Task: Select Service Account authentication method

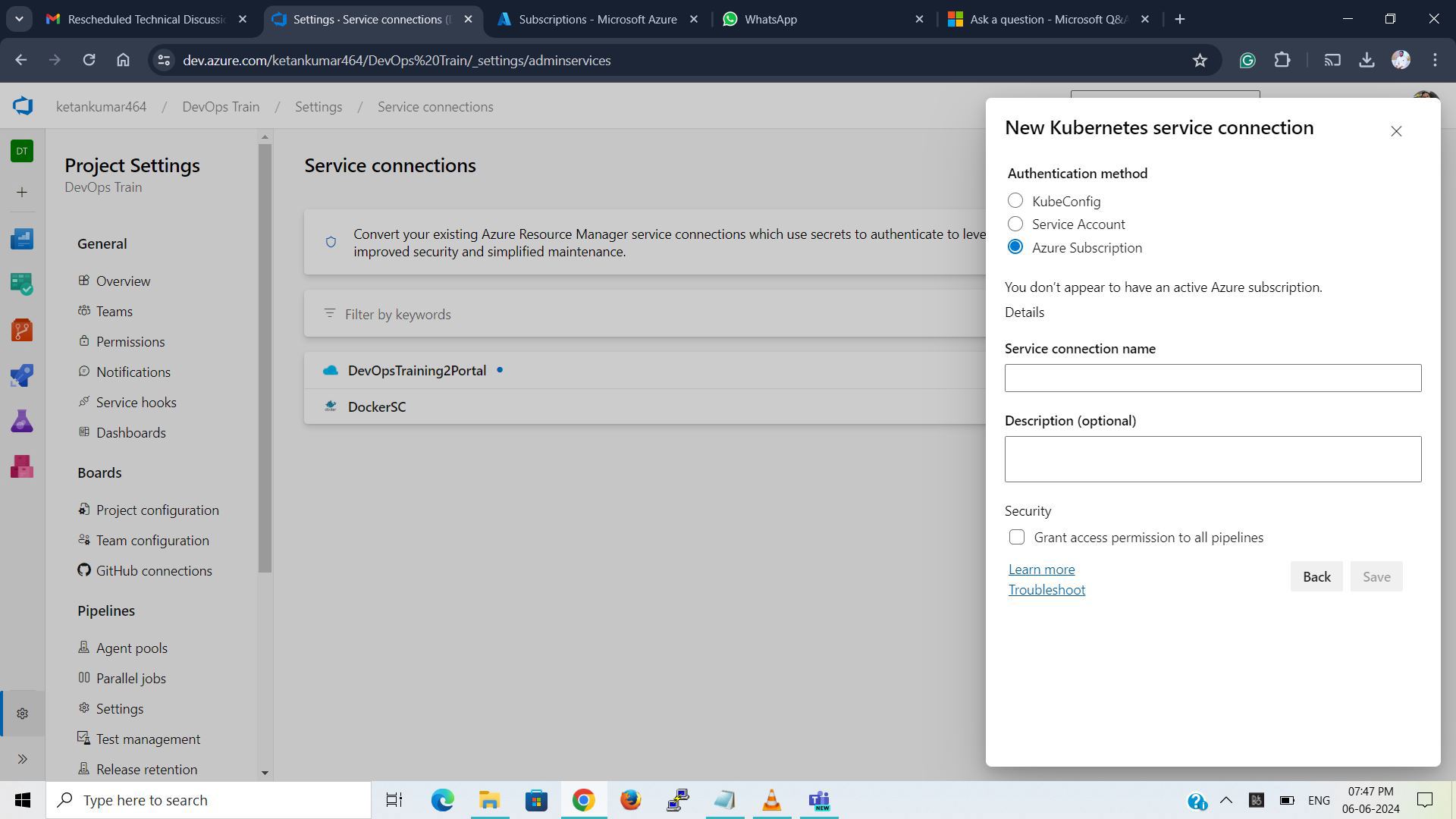Action: [x=1015, y=224]
